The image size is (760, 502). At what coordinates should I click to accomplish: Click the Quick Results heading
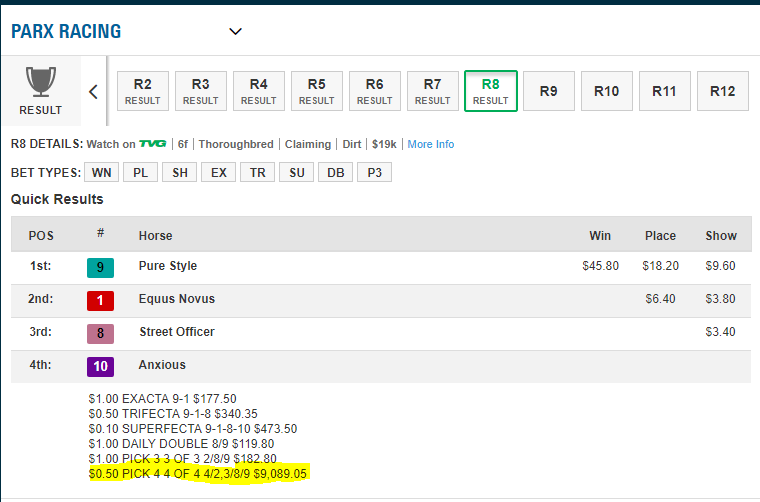57,200
